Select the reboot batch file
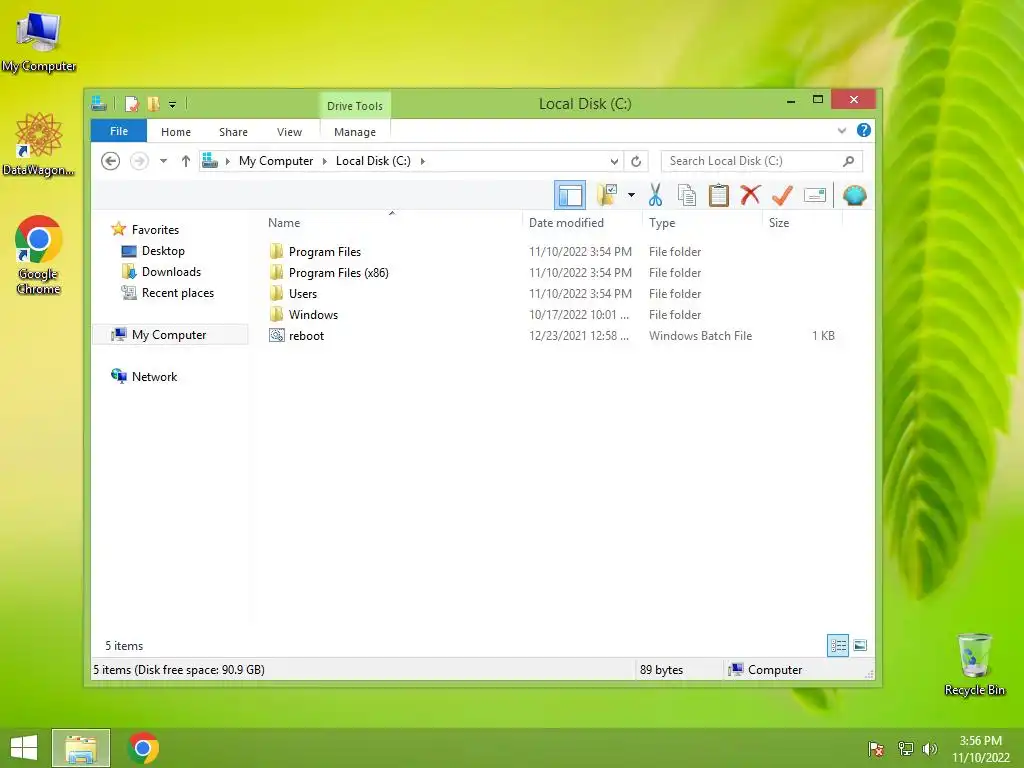This screenshot has height=768, width=1024. [x=306, y=336]
